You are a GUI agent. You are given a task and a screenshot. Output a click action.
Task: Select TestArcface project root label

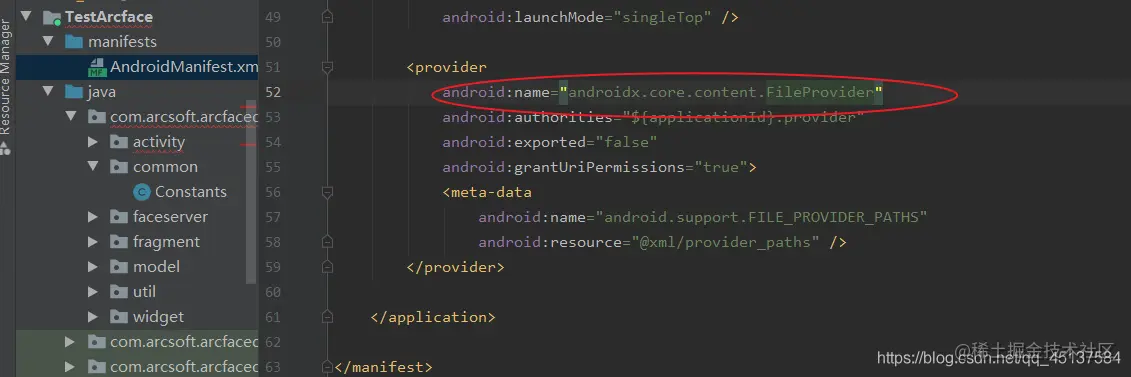[109, 17]
